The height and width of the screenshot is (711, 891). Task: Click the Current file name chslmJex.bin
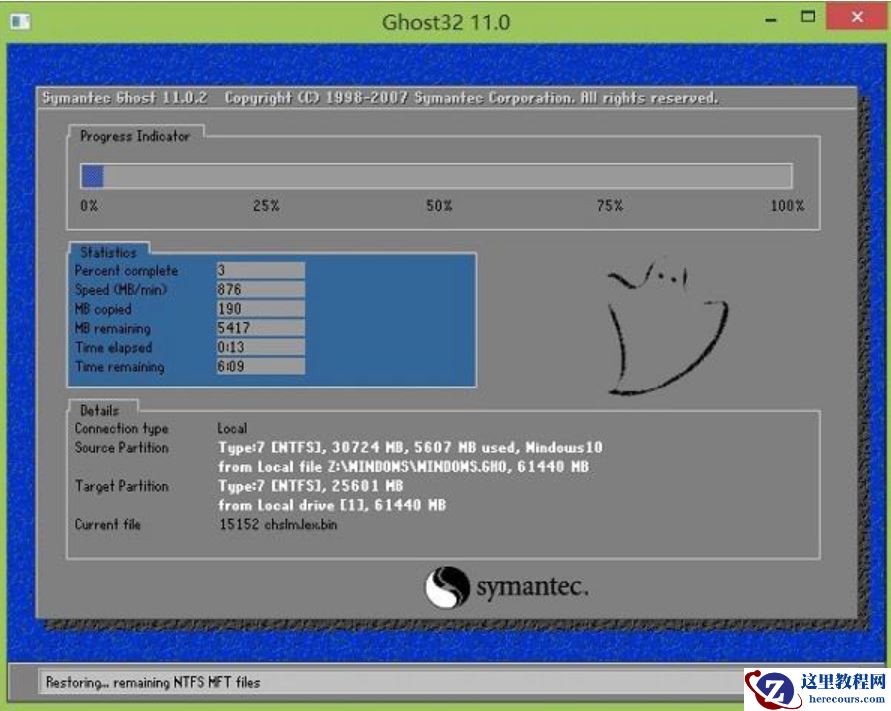278,525
